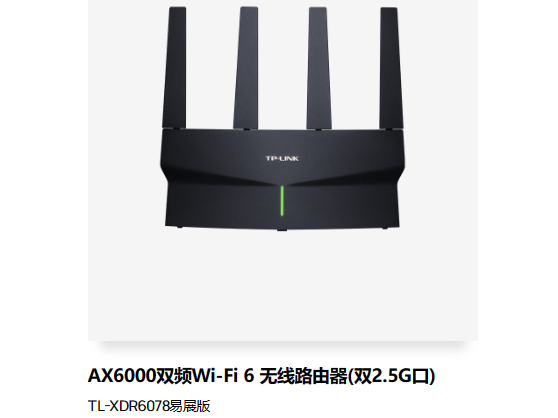
Task: Click the "TL-XDR6078" model number
Action: 129,406
